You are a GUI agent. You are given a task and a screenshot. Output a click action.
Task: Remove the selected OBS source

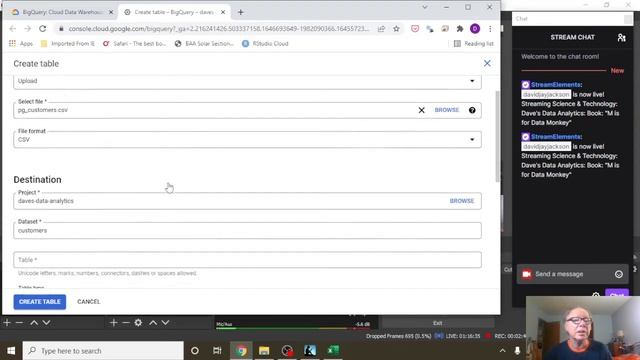pyautogui.click(x=126, y=323)
